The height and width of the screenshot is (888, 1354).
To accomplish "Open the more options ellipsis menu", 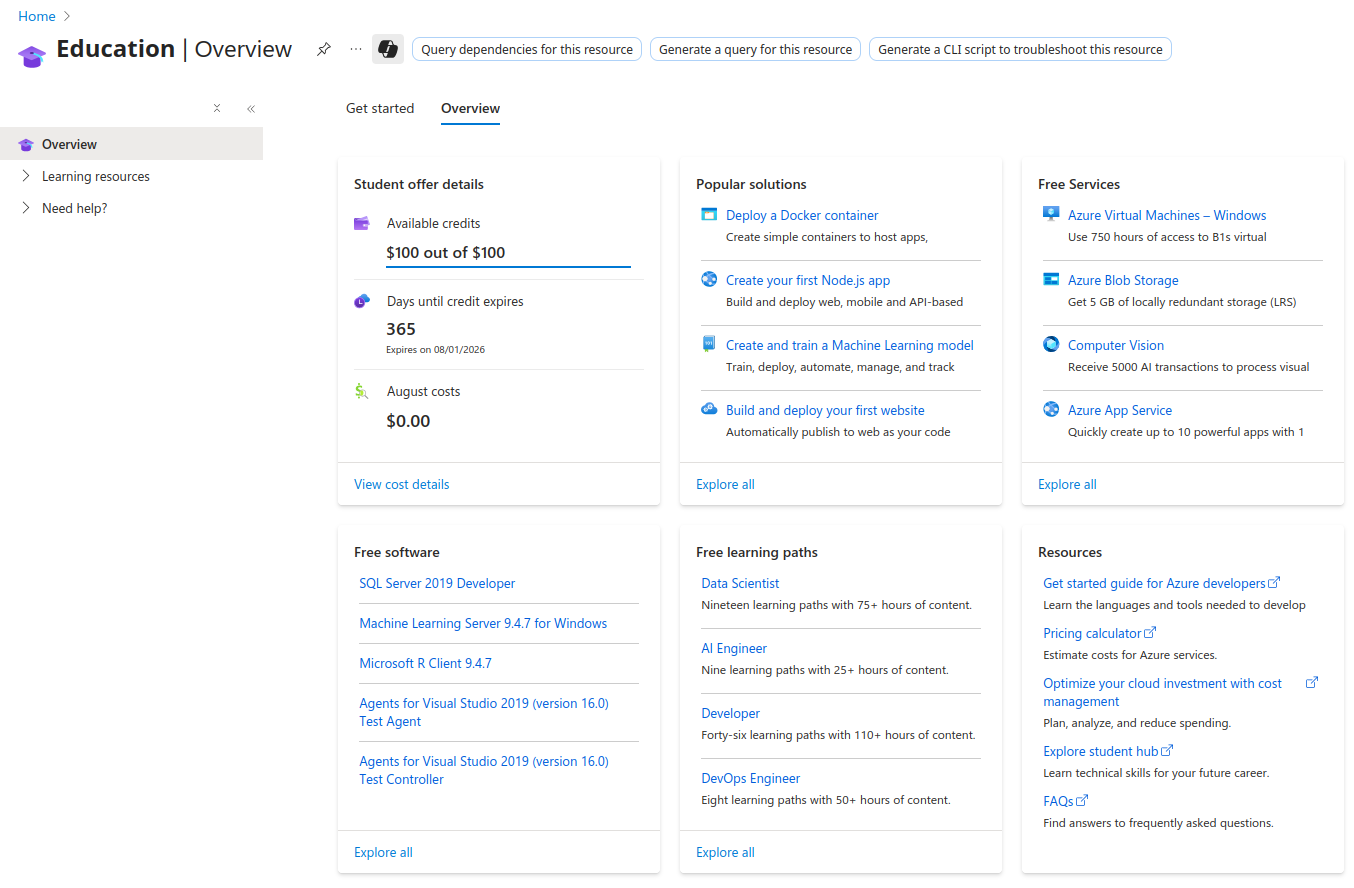I will [x=356, y=49].
